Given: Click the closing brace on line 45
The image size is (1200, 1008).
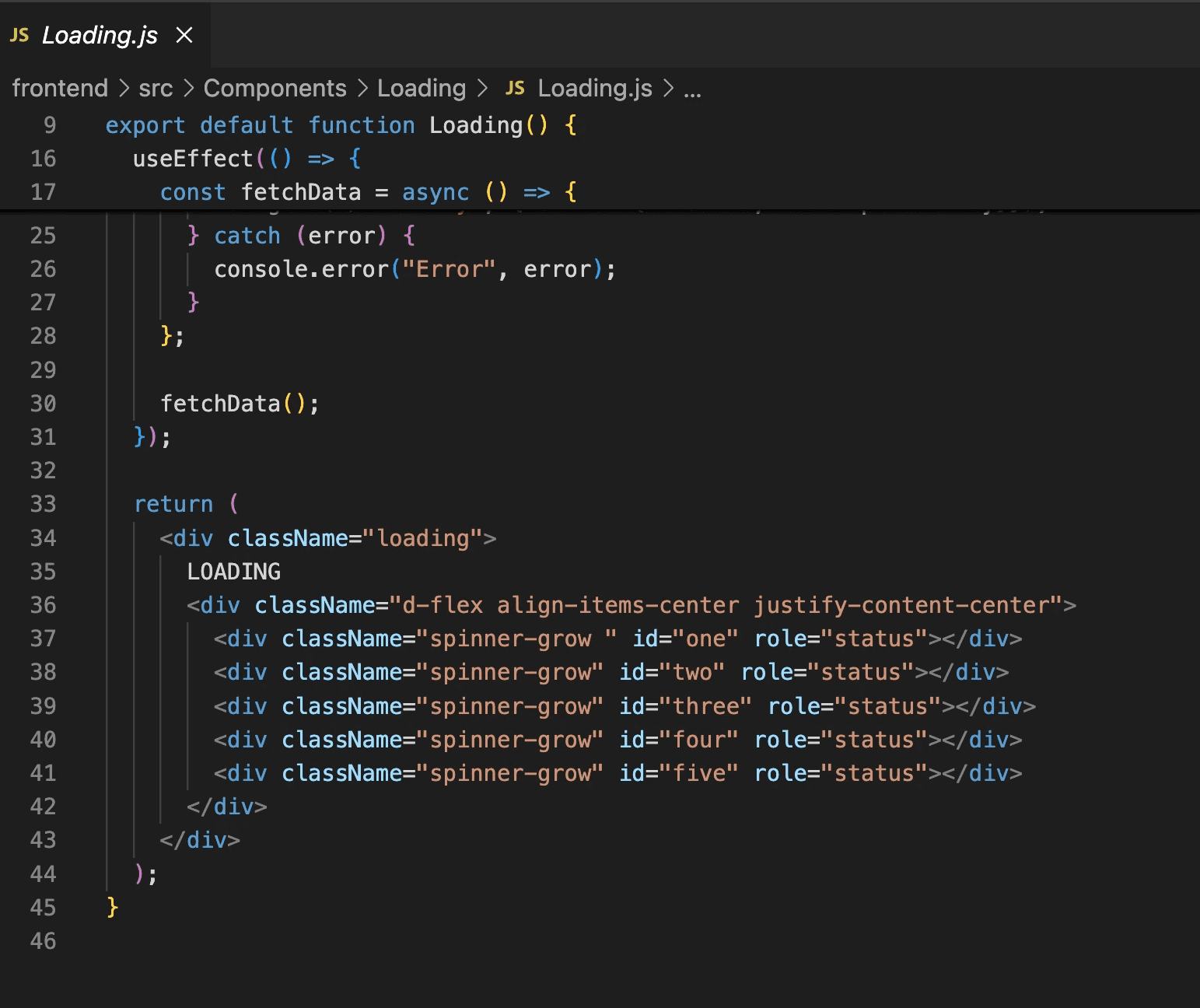Looking at the screenshot, I should tap(113, 907).
